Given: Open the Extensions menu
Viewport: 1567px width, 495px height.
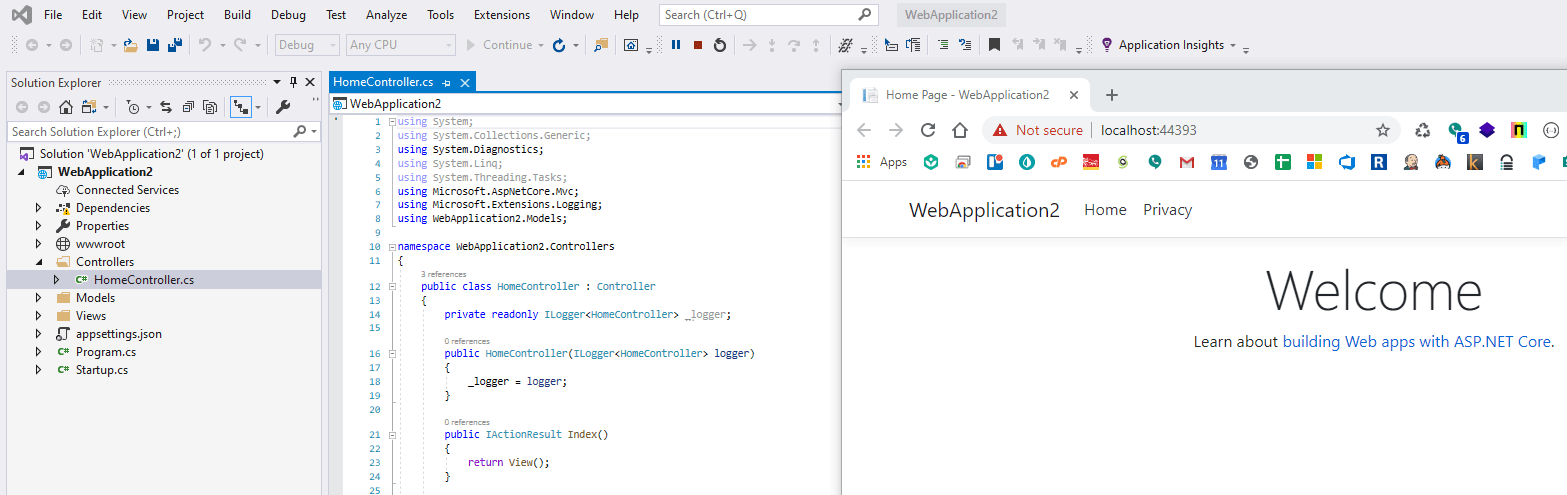Looking at the screenshot, I should tap(502, 15).
